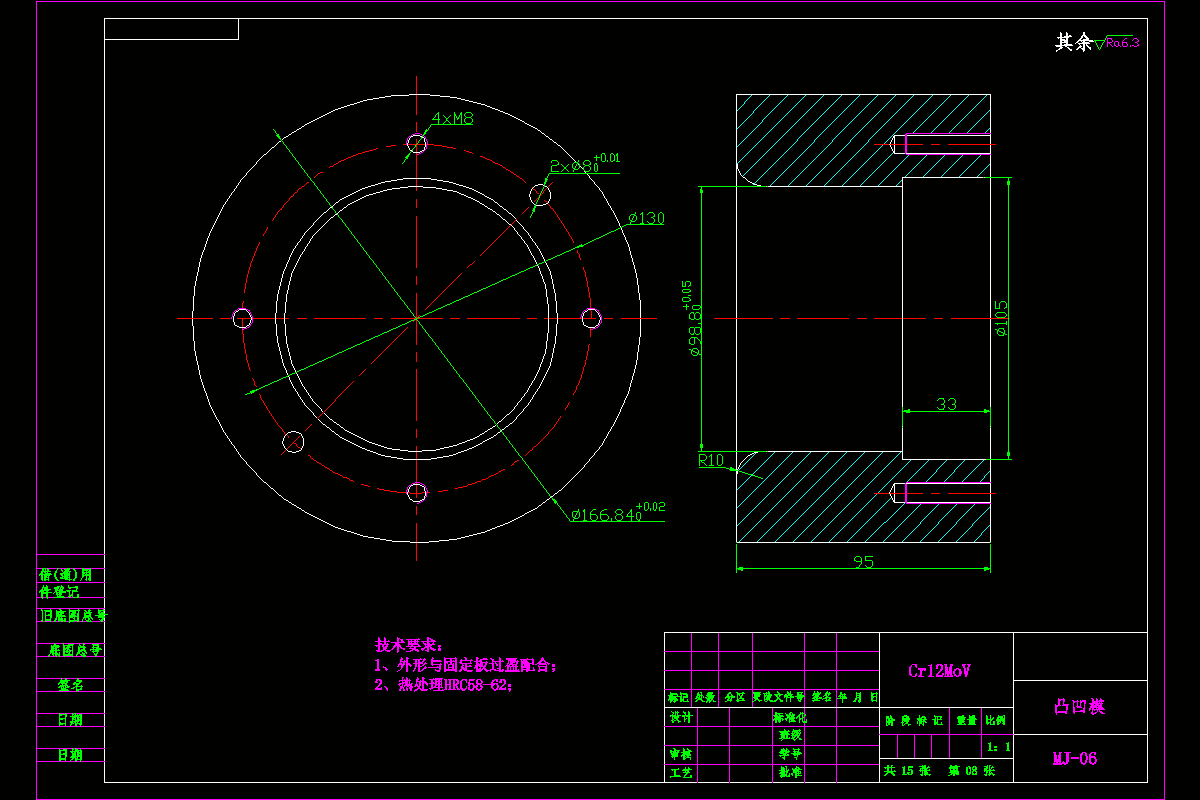Select the scale value '1:1'
This screenshot has width=1200, height=800.
point(998,747)
